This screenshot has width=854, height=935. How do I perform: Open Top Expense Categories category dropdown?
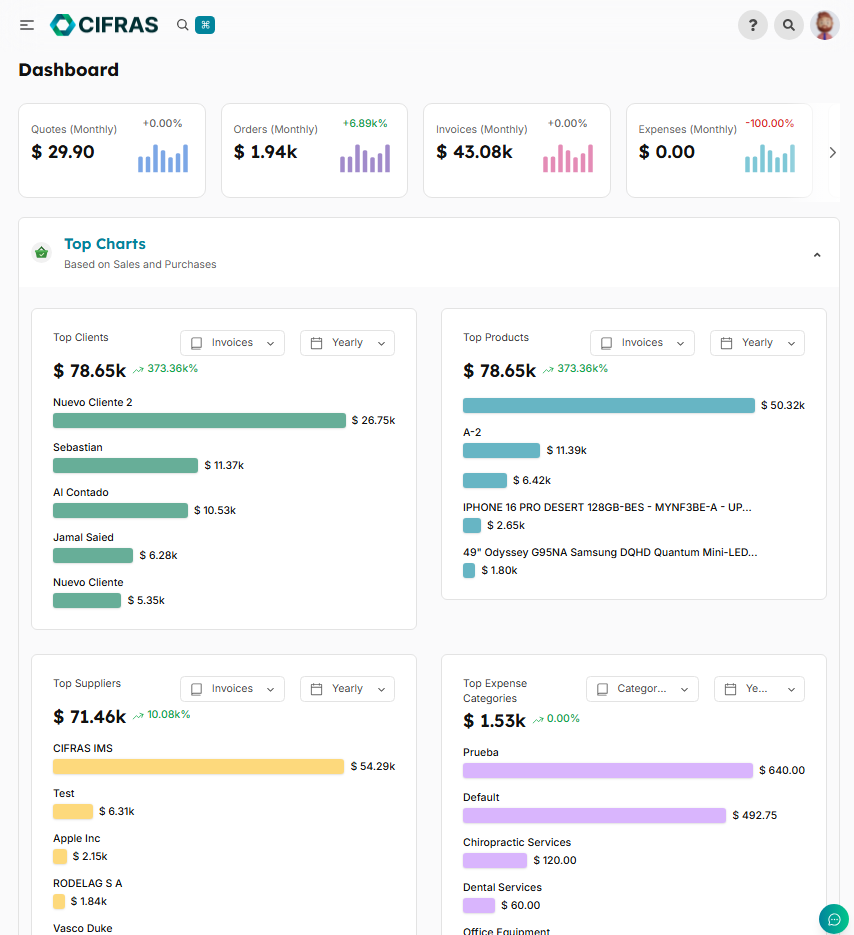pyautogui.click(x=641, y=689)
